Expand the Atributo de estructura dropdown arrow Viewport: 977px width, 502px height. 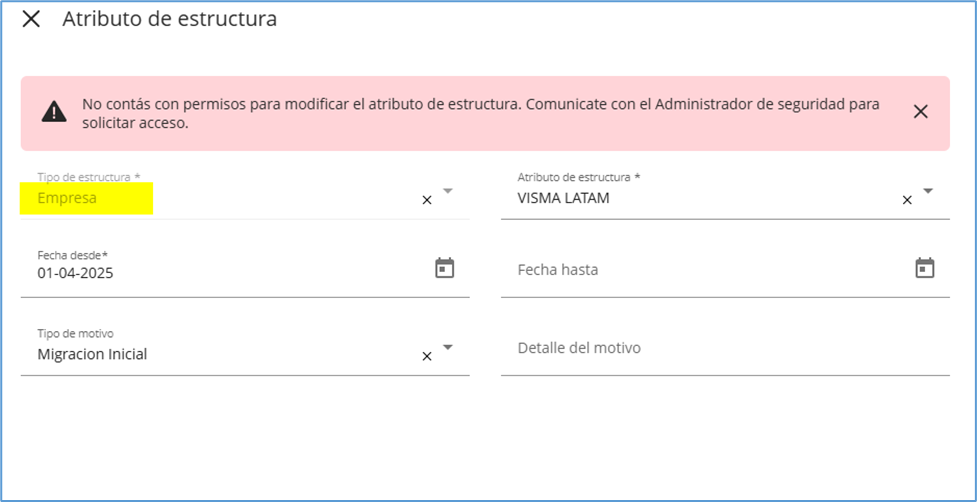pyautogui.click(x=928, y=190)
